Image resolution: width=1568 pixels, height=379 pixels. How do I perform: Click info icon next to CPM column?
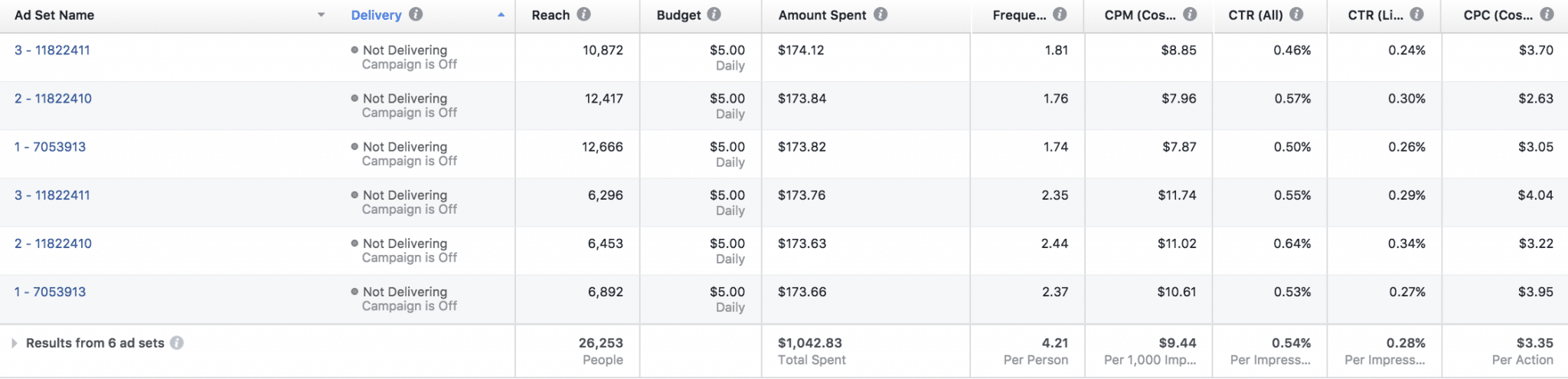pos(1190,15)
